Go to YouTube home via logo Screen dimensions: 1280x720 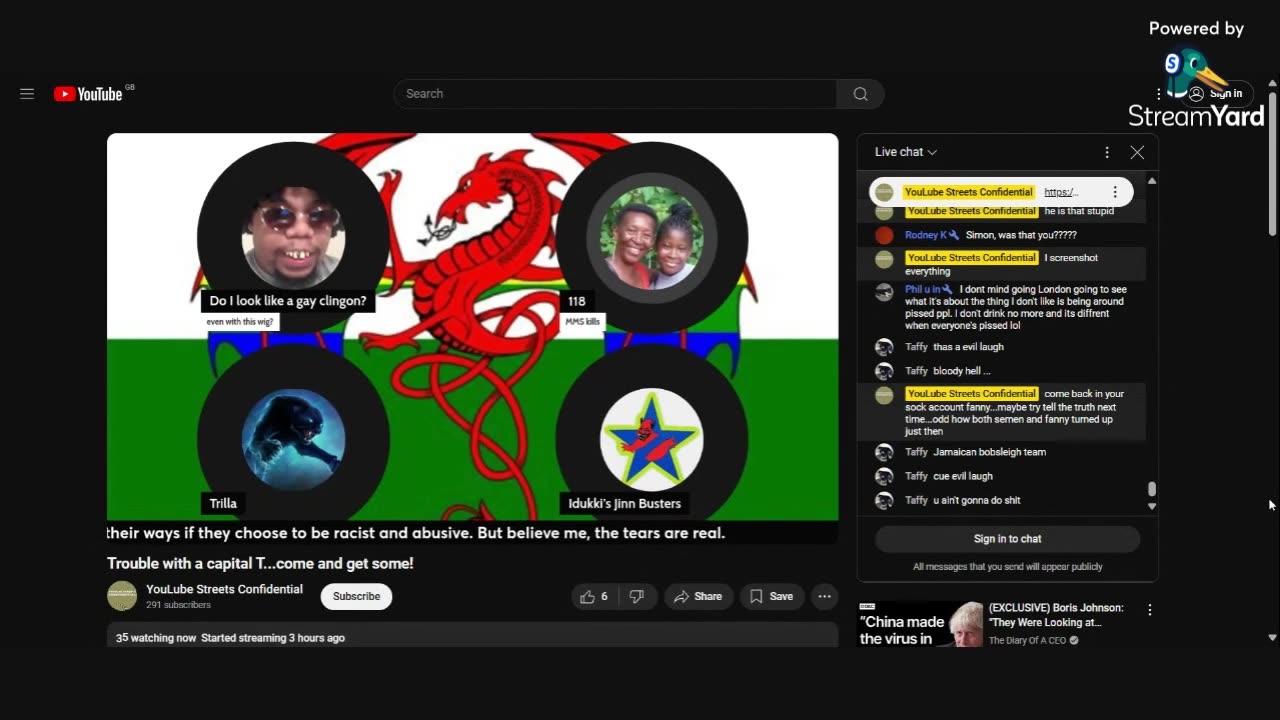pos(89,94)
